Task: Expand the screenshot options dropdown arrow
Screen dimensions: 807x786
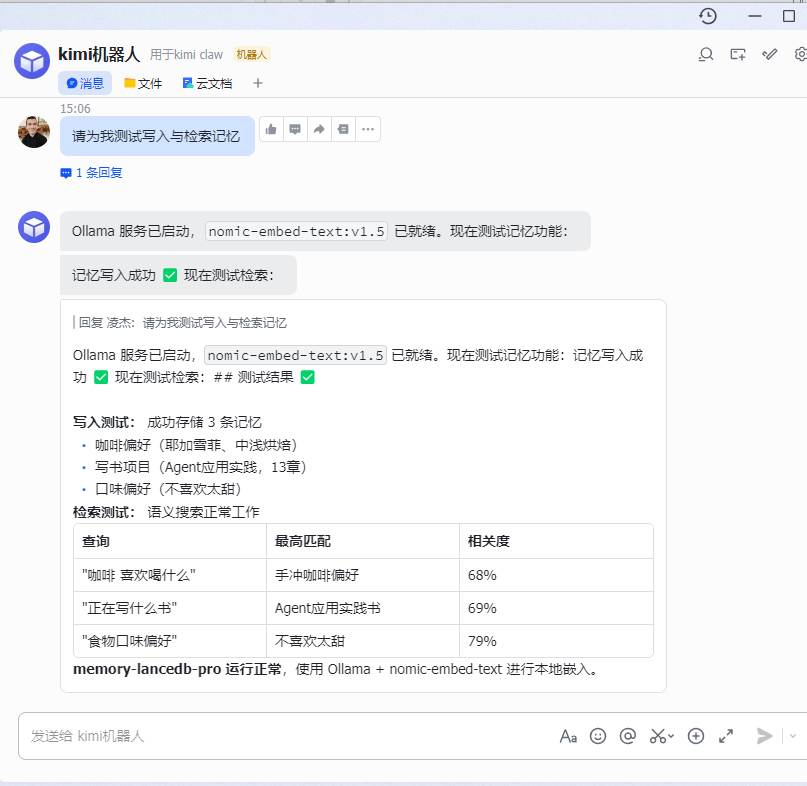Action: coord(671,736)
